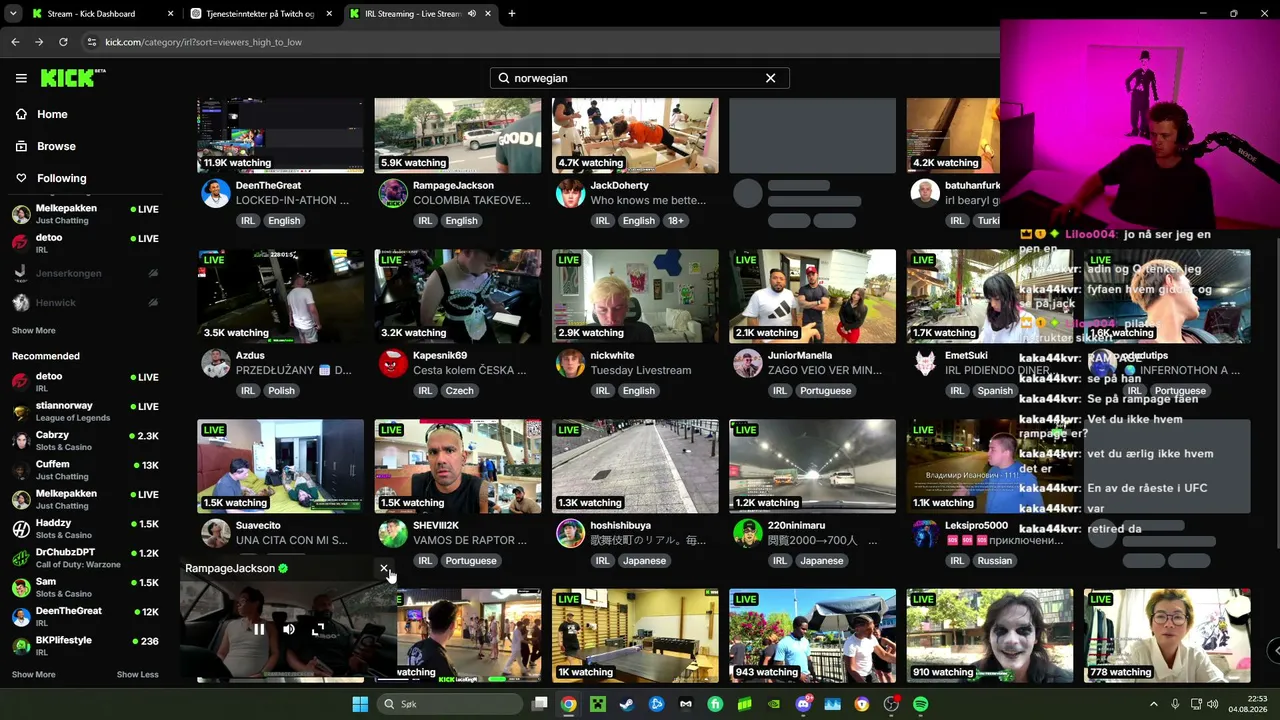Open DeenTheGreat's avatar in the stream grid

coord(216,193)
